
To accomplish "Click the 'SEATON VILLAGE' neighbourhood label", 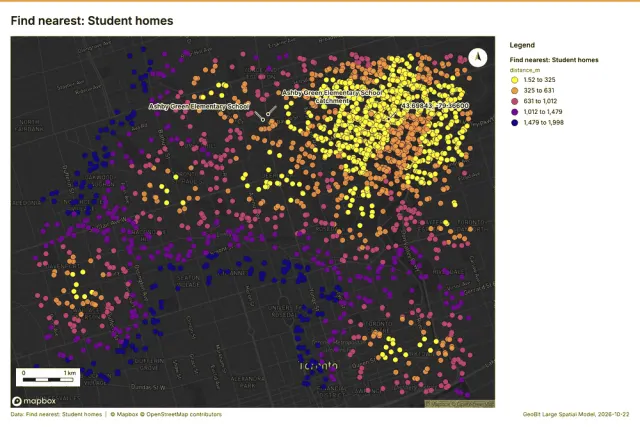I will point(188,281).
